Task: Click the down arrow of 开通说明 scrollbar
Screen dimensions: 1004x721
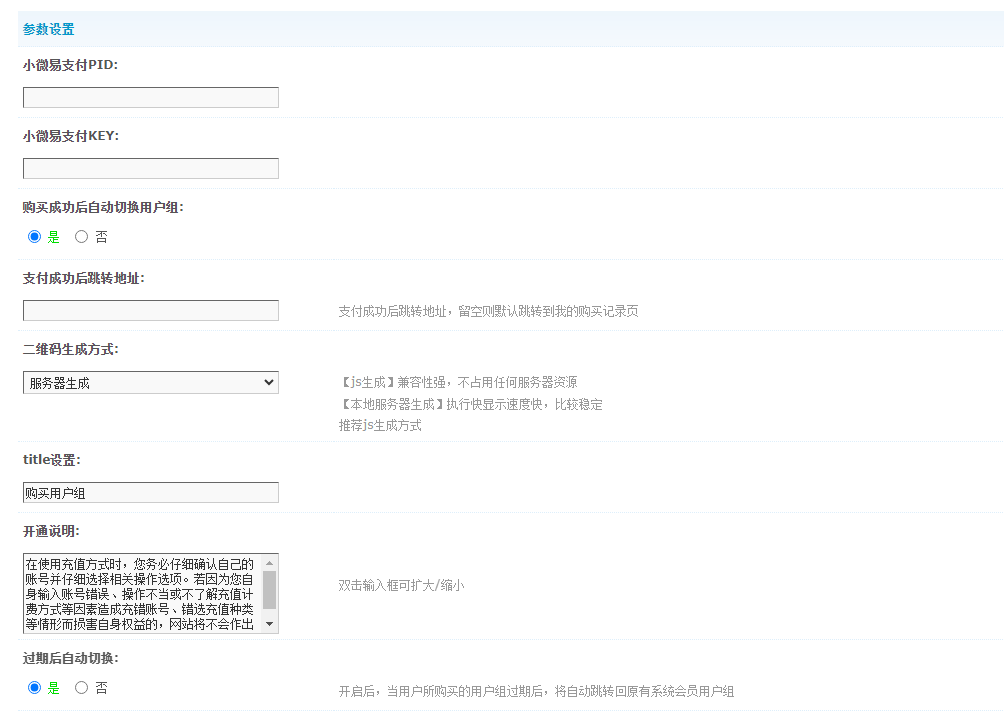Action: [270, 624]
